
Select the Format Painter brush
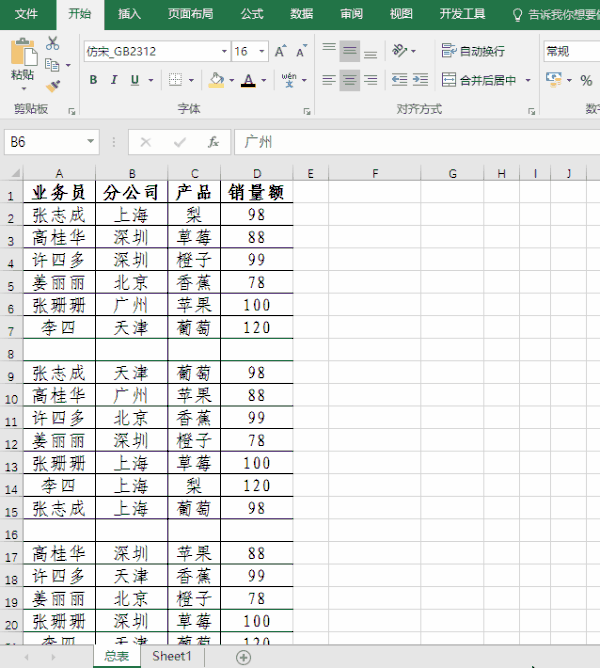point(52,86)
